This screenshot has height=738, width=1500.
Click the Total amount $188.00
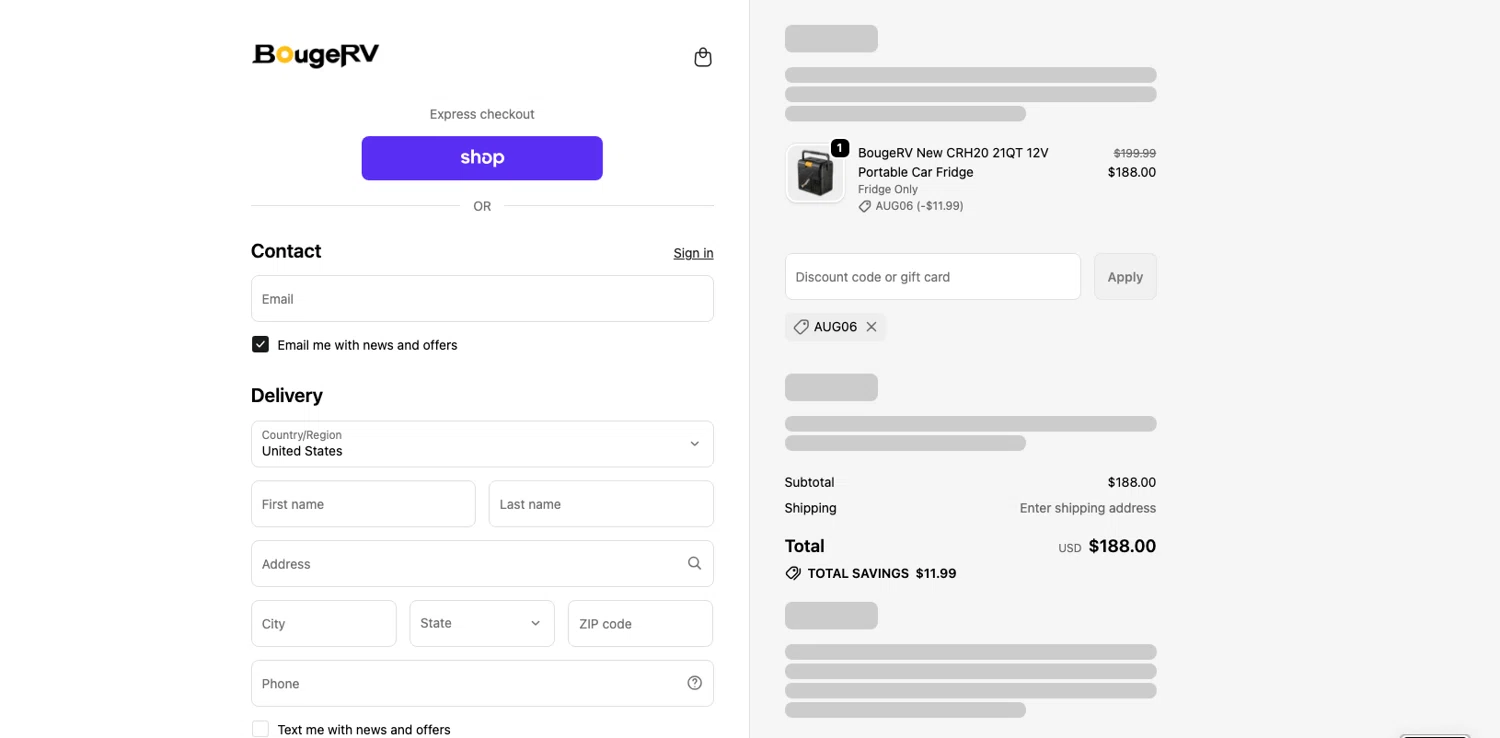[1122, 546]
